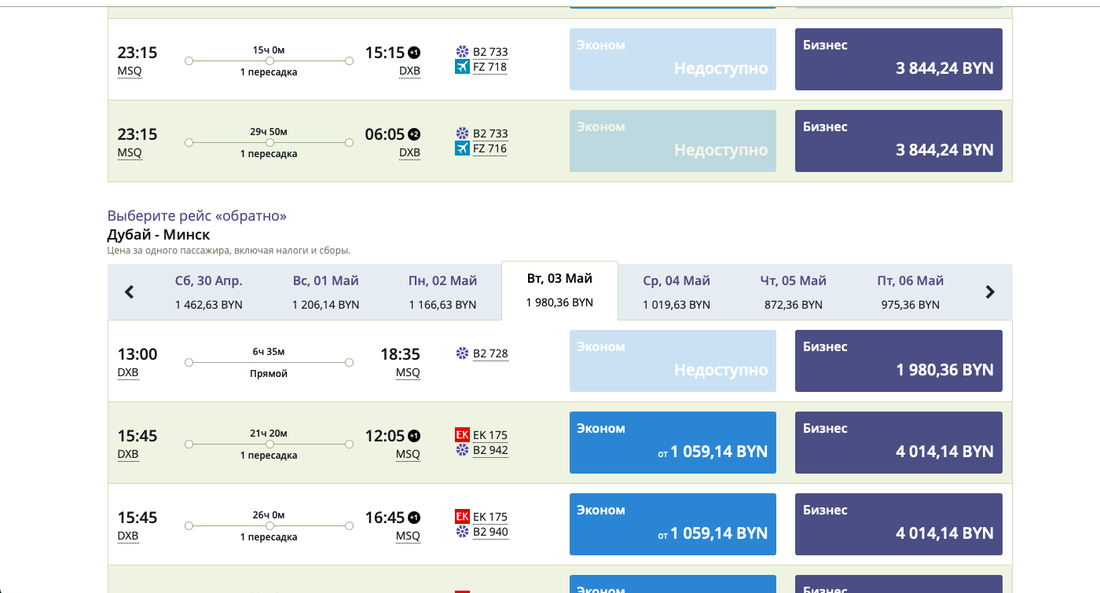This screenshot has height=593, width=1100.
Task: Select the Сб, 30 Апр. date tab
Action: tap(209, 292)
